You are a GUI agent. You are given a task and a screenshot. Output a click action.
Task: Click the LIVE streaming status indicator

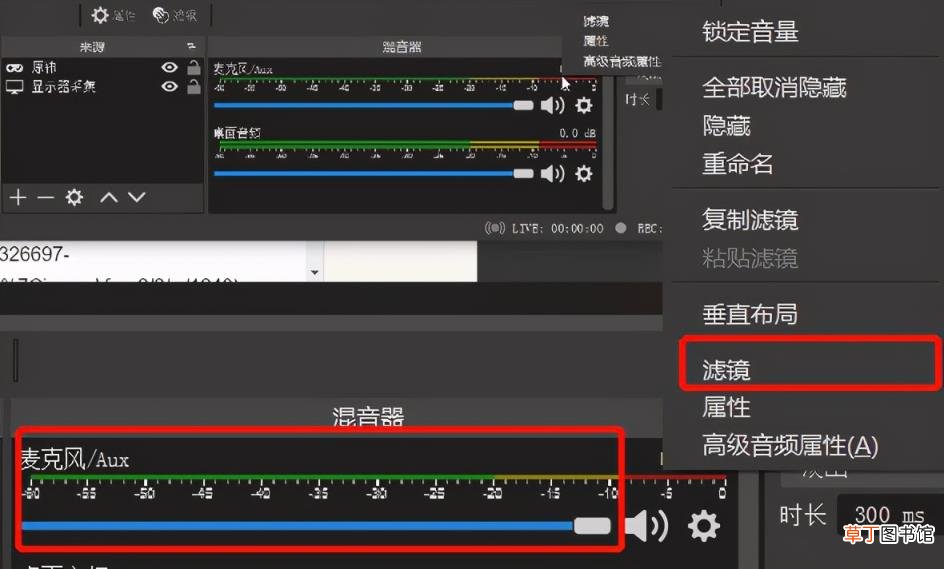[544, 228]
